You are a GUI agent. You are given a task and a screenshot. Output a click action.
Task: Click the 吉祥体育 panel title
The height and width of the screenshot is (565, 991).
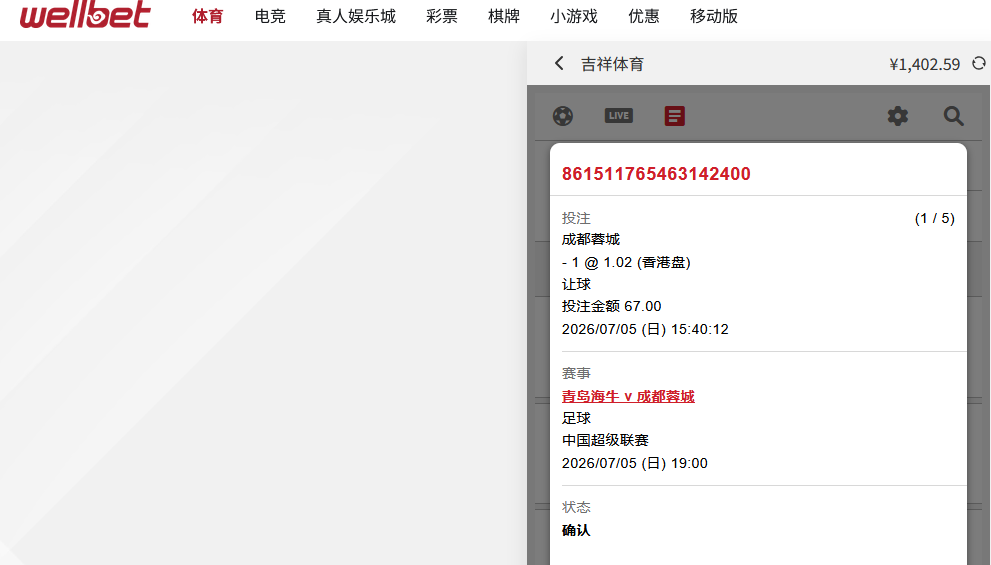612,64
